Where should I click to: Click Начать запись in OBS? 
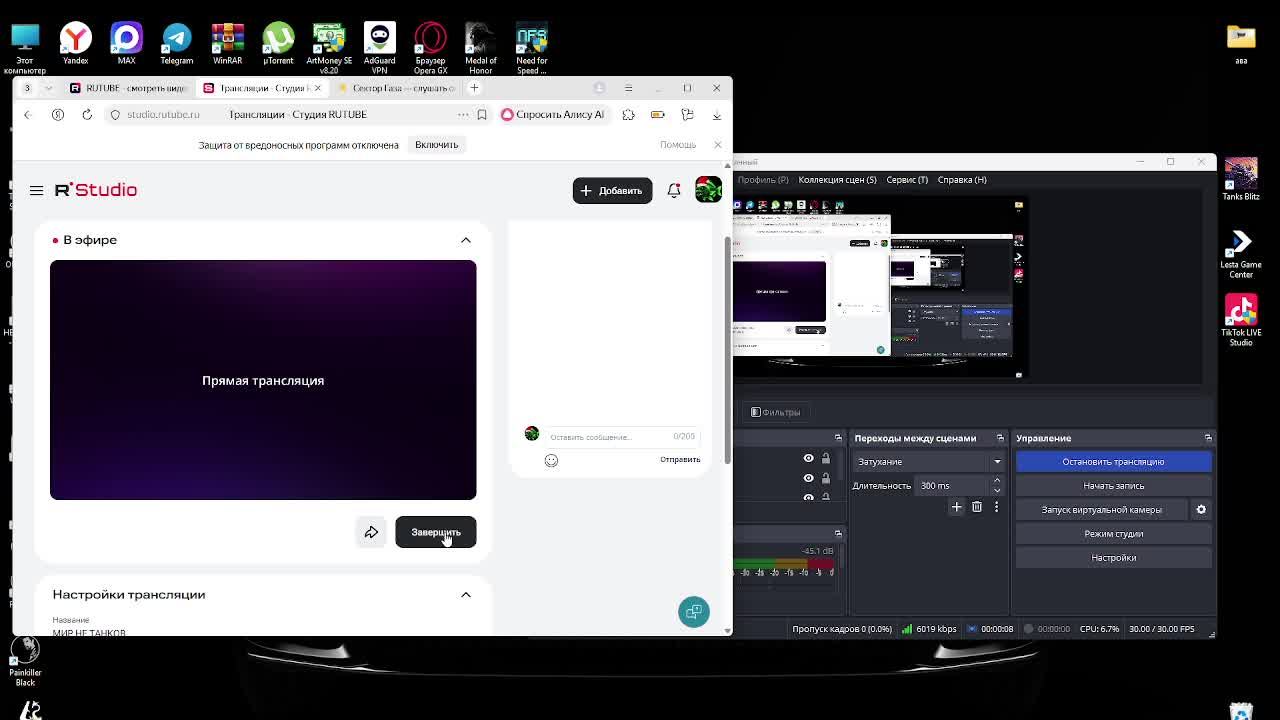pos(1113,486)
